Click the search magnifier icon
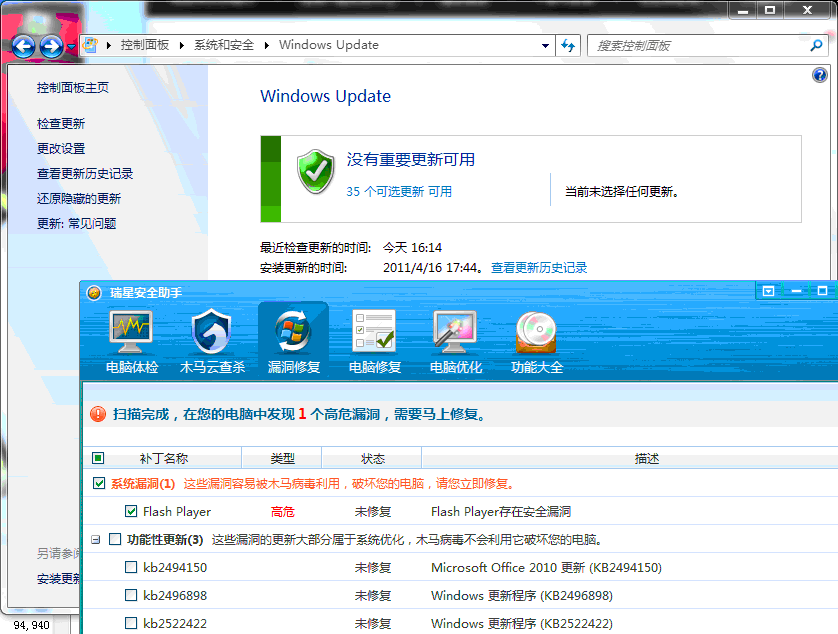Image resolution: width=838 pixels, height=634 pixels. coord(816,46)
